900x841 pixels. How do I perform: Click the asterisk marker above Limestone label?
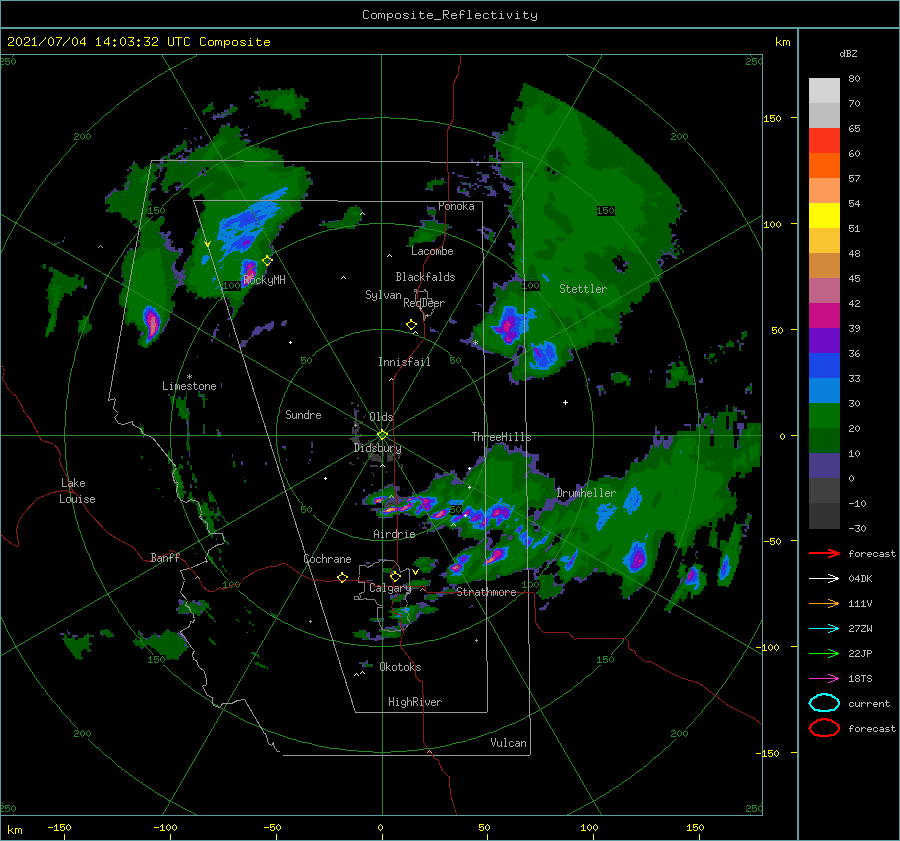pos(189,377)
